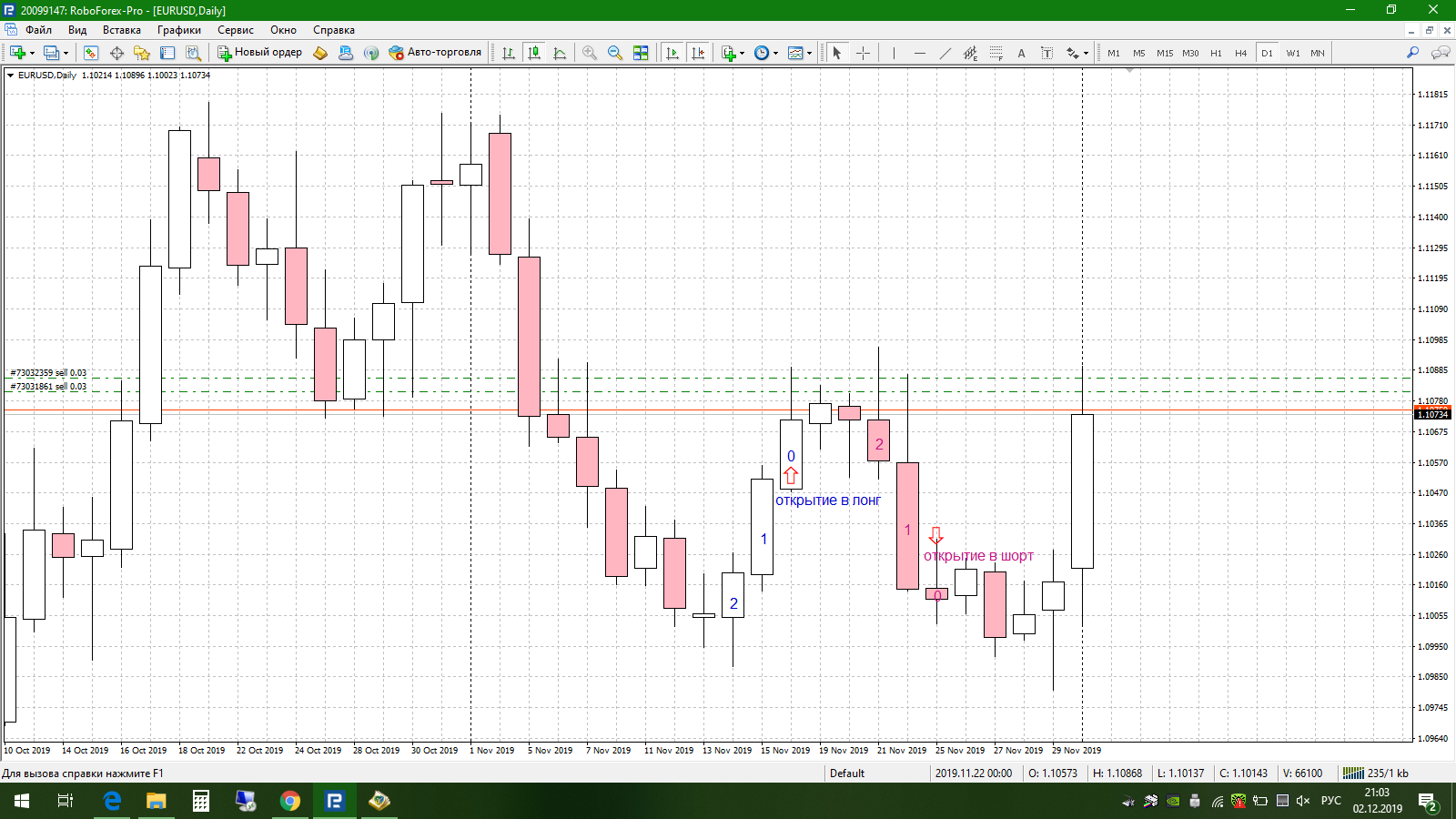This screenshot has width=1456, height=819.
Task: Click the current price 1.10734 marker
Action: point(1432,415)
